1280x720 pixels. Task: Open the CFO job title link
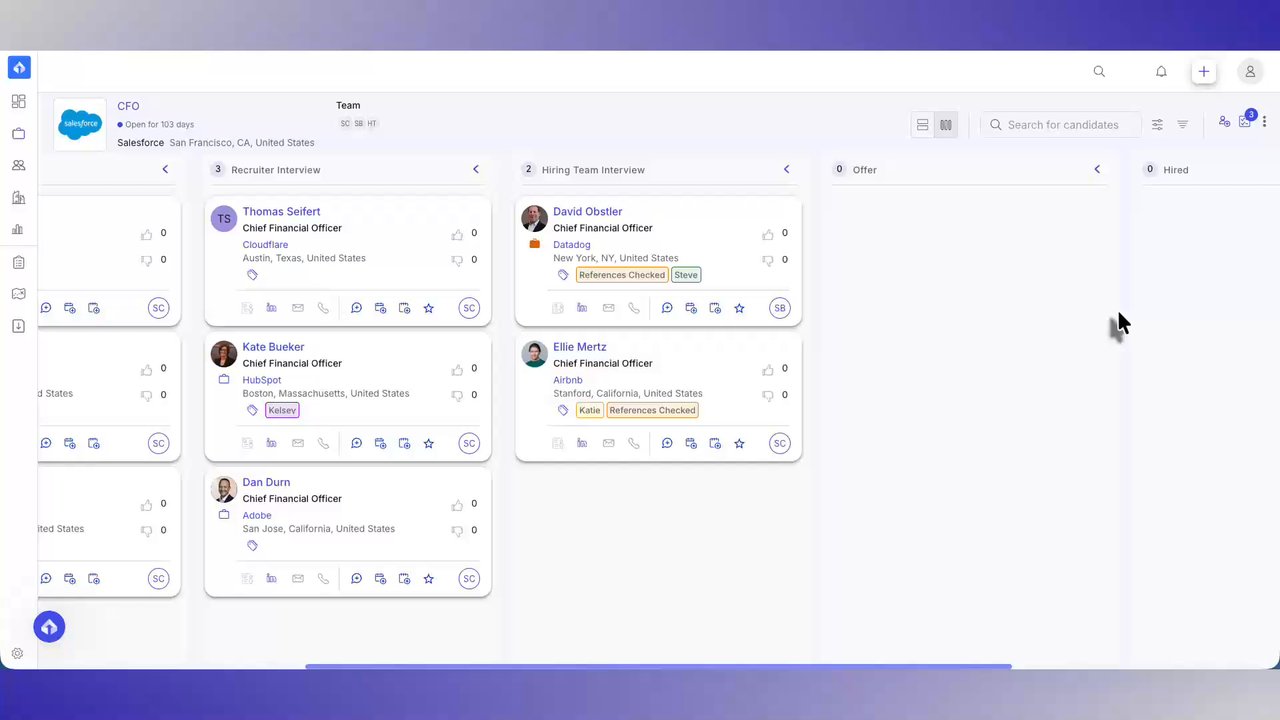pos(128,106)
